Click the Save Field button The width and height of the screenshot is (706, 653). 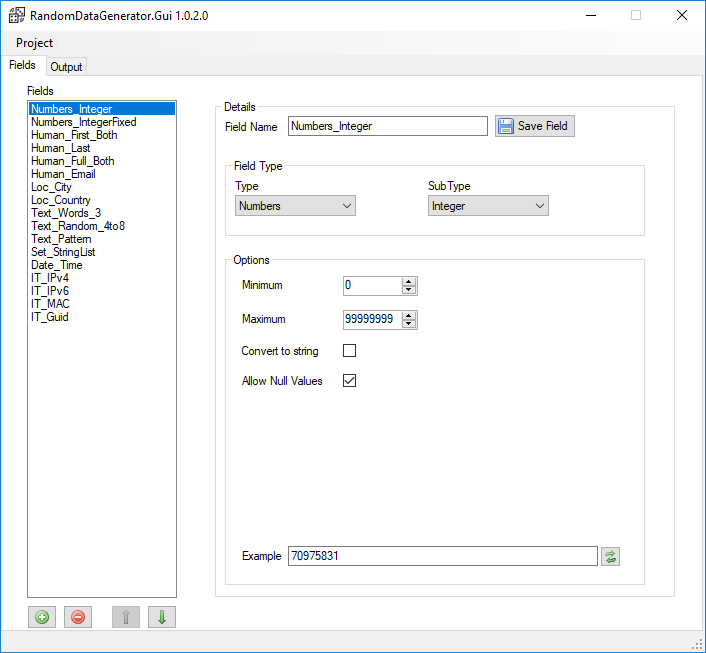point(534,126)
